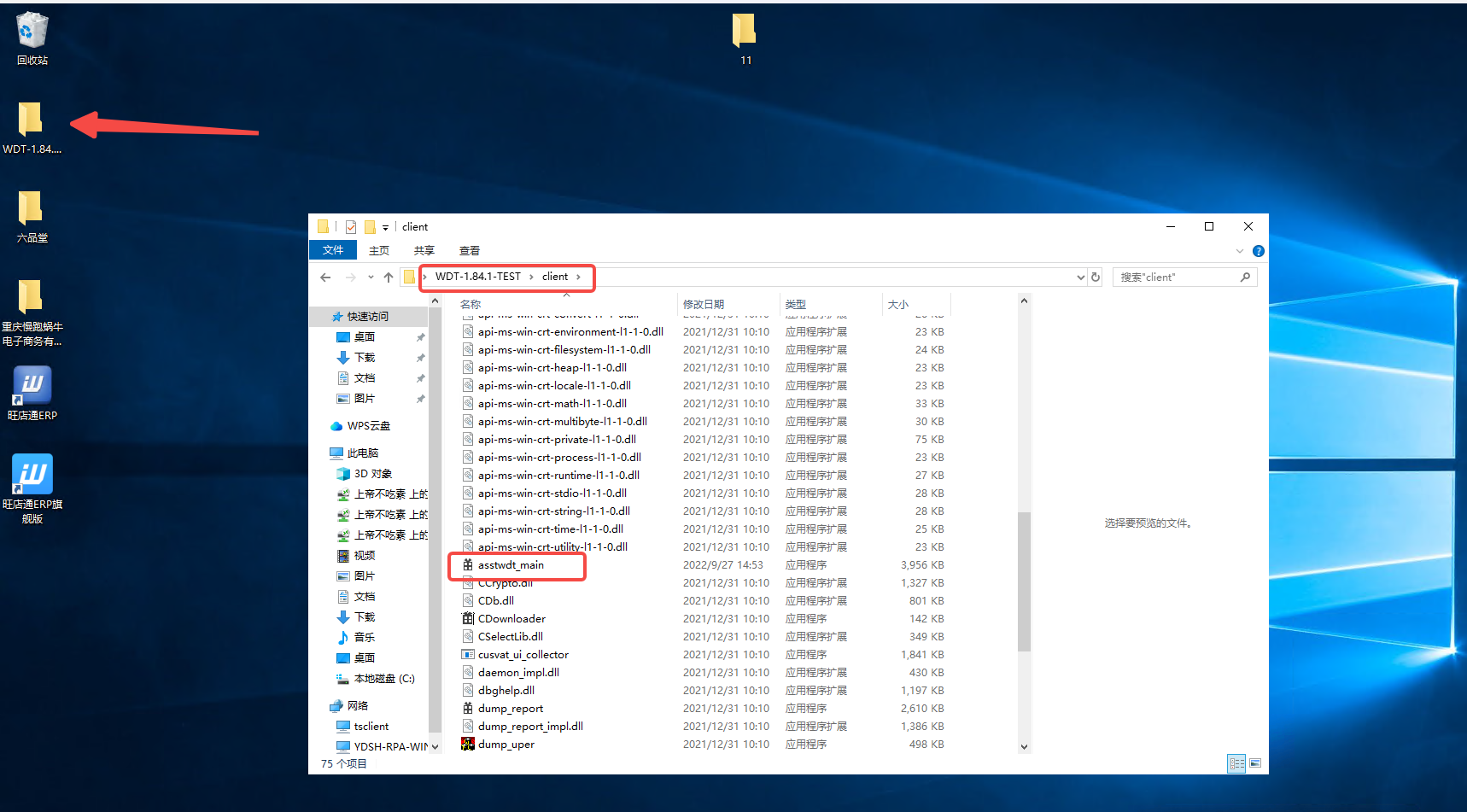Go back using the Back arrow
The width and height of the screenshot is (1467, 812).
point(325,277)
